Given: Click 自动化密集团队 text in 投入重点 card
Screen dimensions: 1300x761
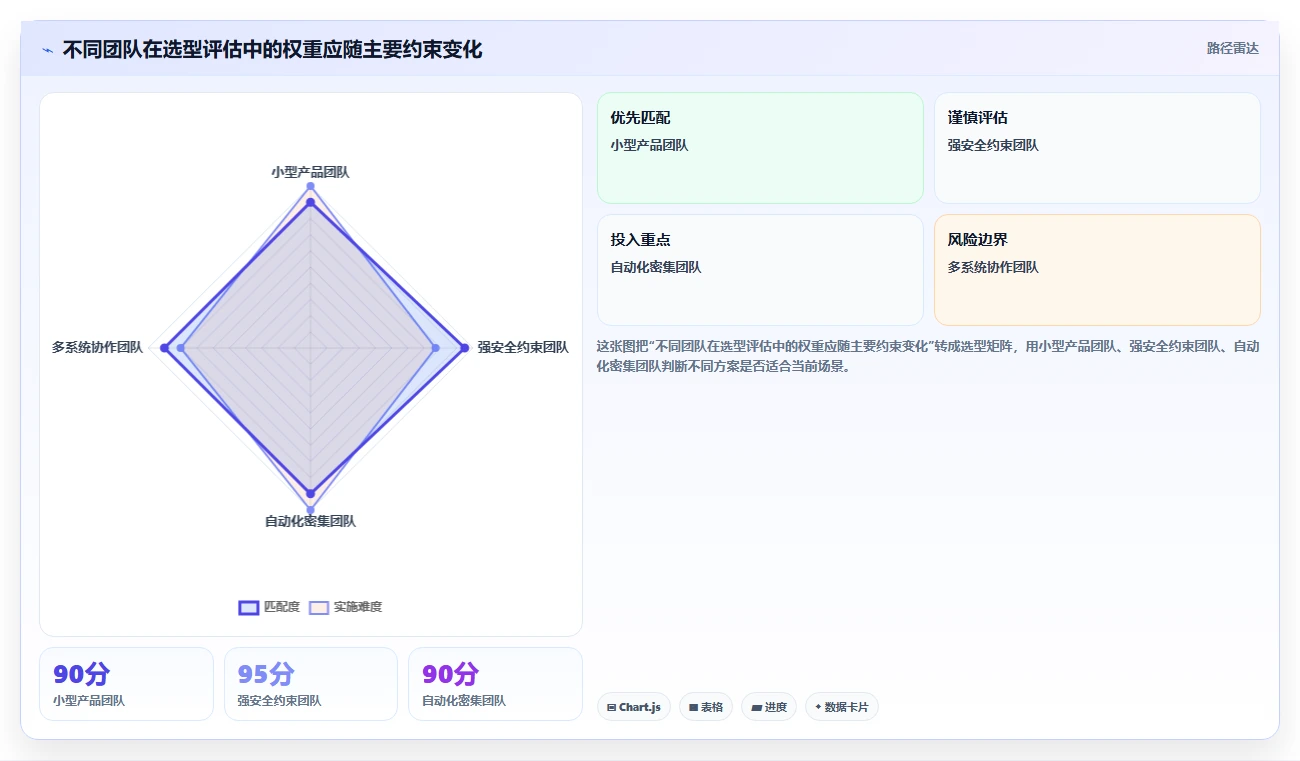Looking at the screenshot, I should (x=656, y=267).
